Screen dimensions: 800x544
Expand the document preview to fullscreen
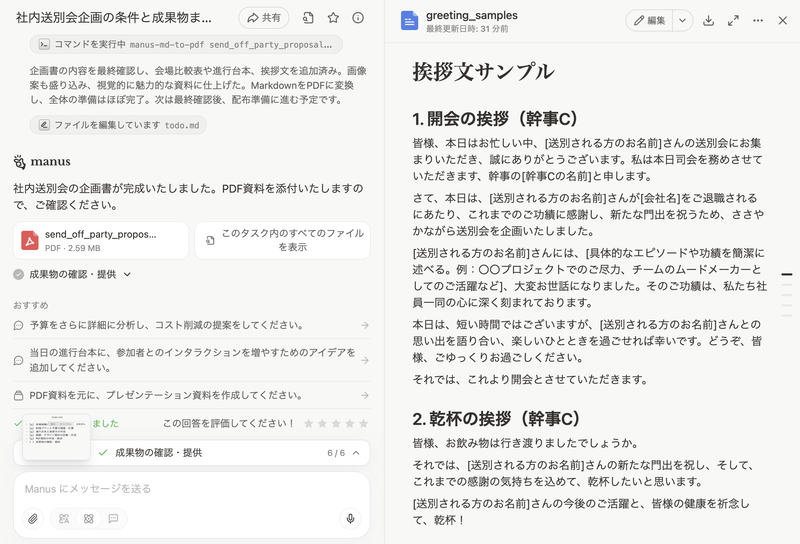733,20
